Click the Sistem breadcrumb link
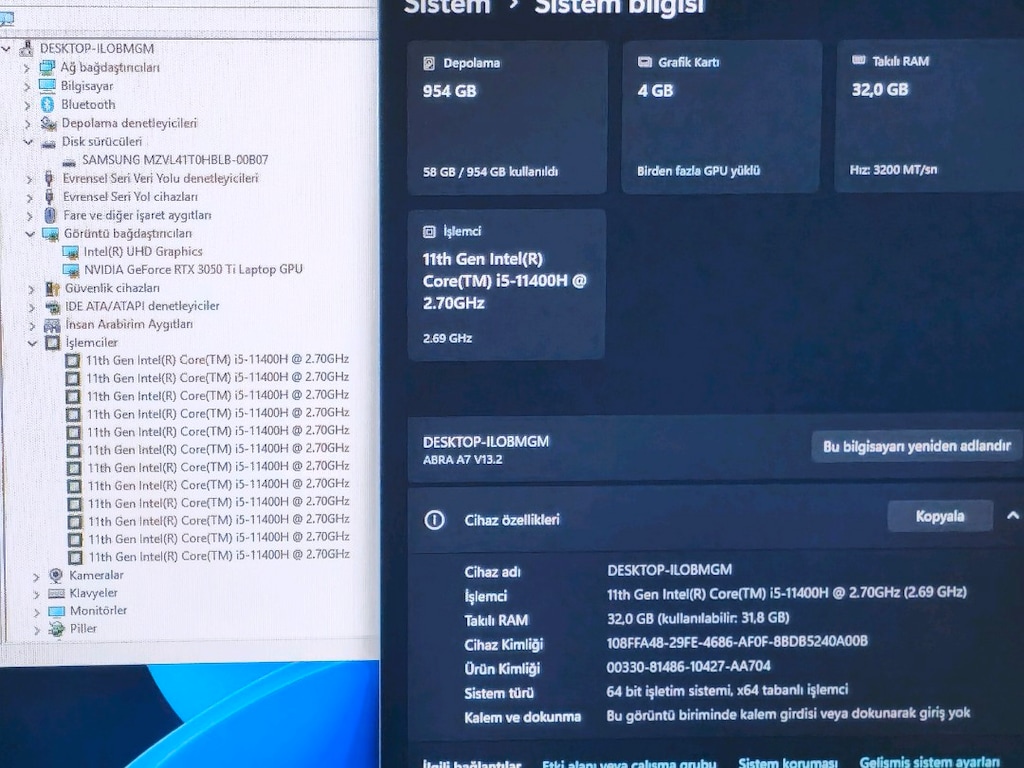Image resolution: width=1024 pixels, height=768 pixels. click(x=447, y=7)
